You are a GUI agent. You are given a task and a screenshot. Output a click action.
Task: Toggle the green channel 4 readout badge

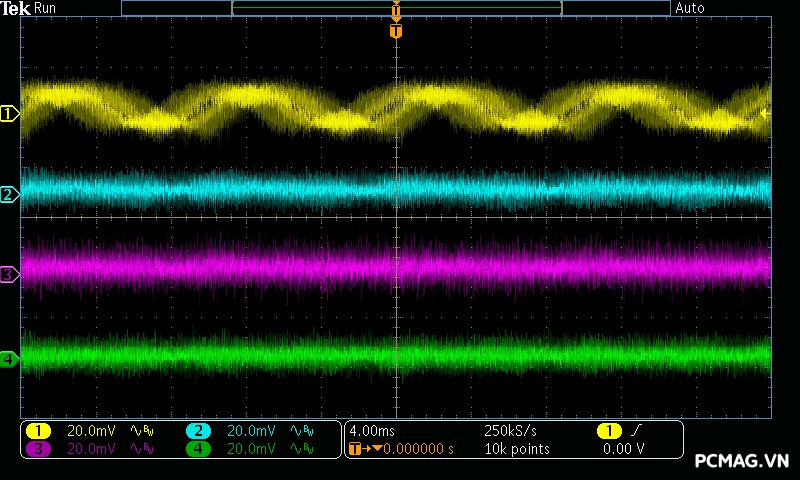click(x=198, y=449)
